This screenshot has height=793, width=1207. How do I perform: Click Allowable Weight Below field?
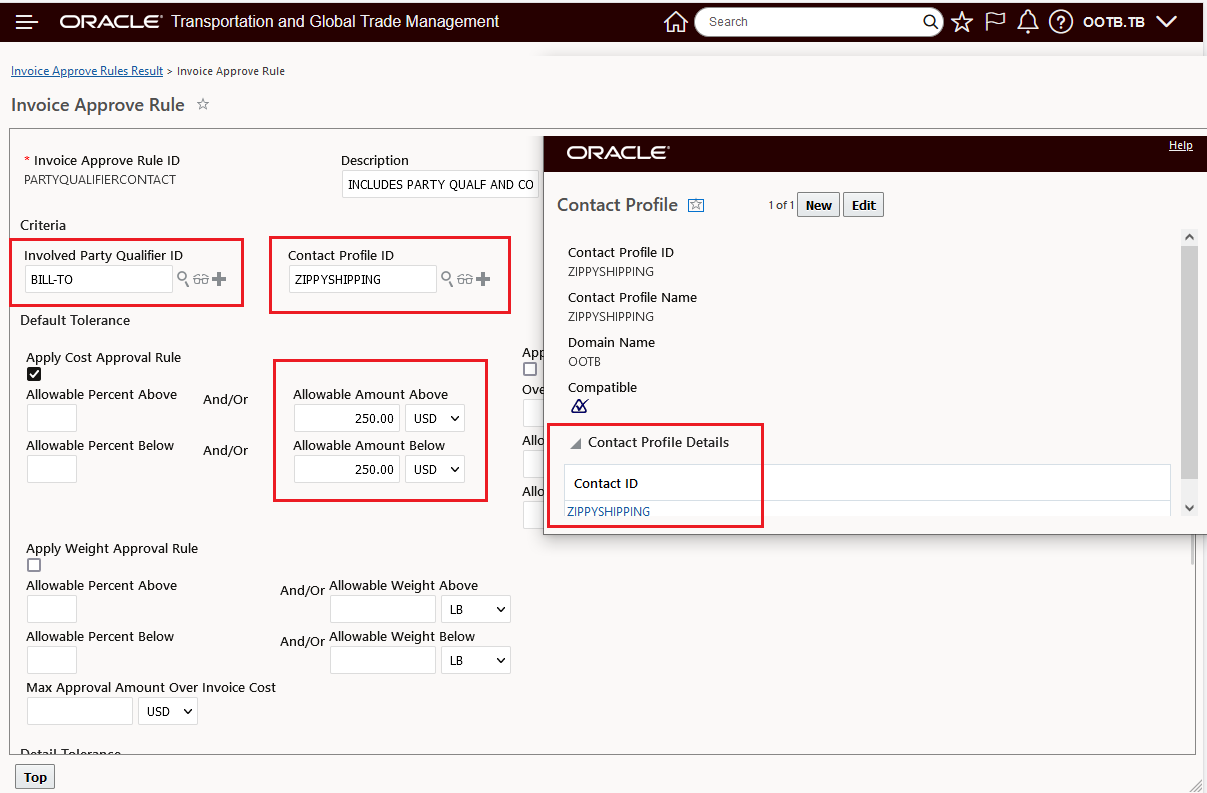click(383, 660)
